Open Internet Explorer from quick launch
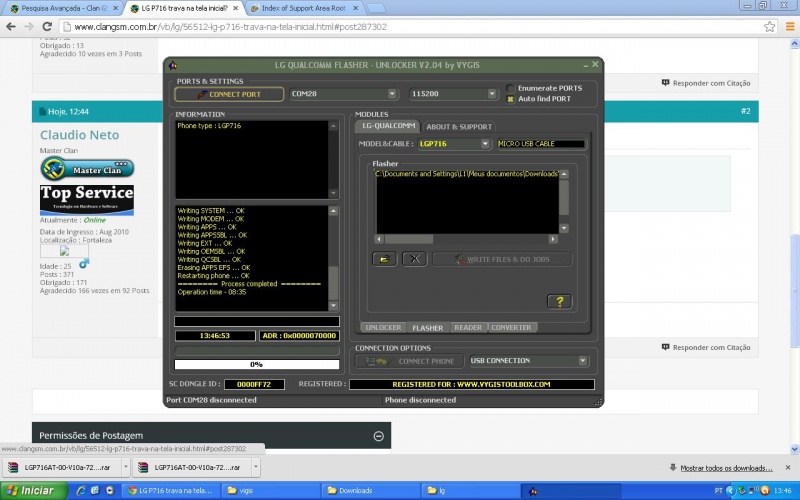Screen dimensions: 800x500 point(81,491)
